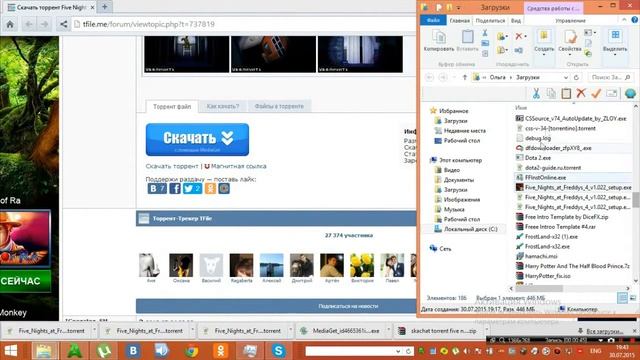Open uTorrent from the taskbar
The height and width of the screenshot is (360, 640).
(103, 351)
